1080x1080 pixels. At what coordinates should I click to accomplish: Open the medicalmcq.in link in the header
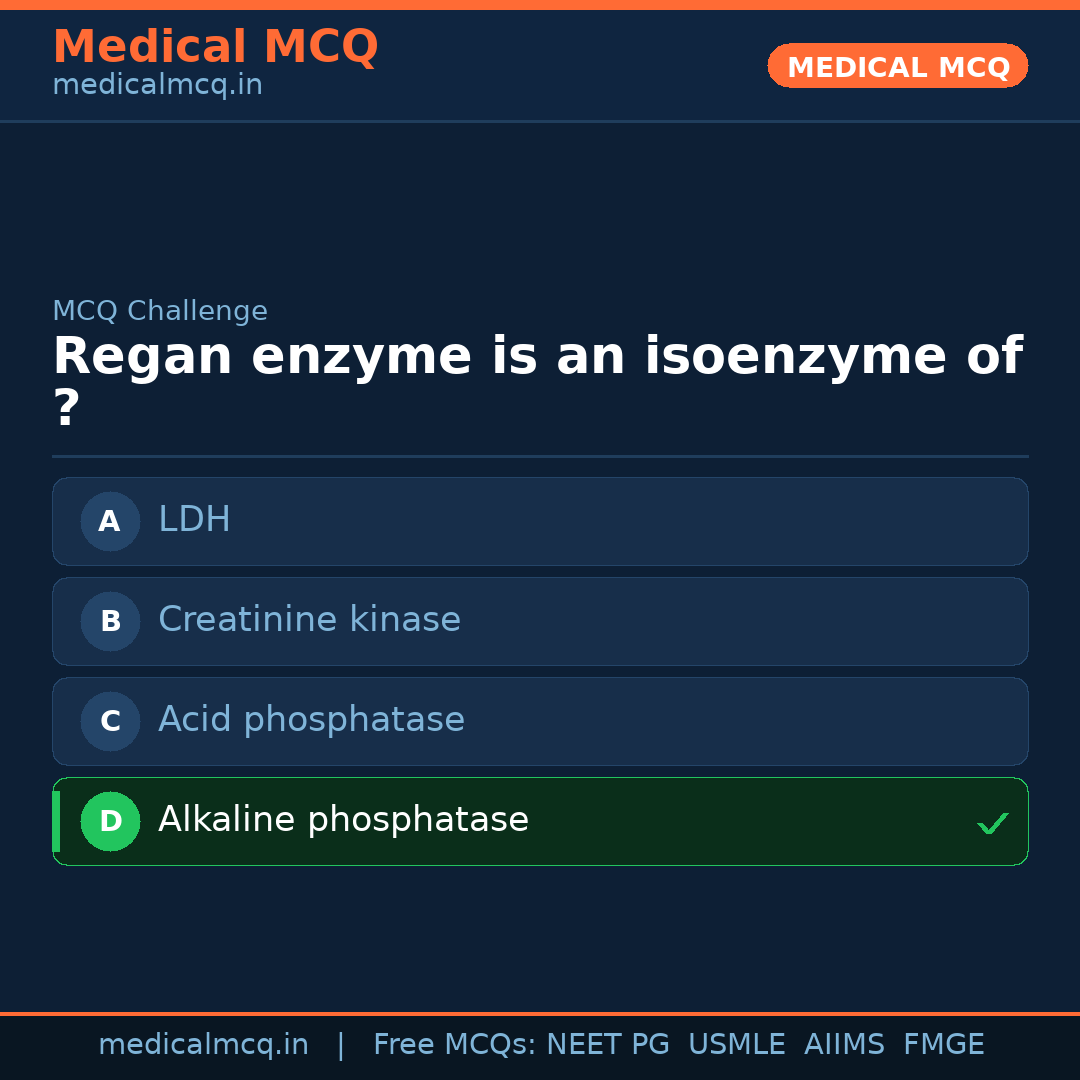click(157, 86)
